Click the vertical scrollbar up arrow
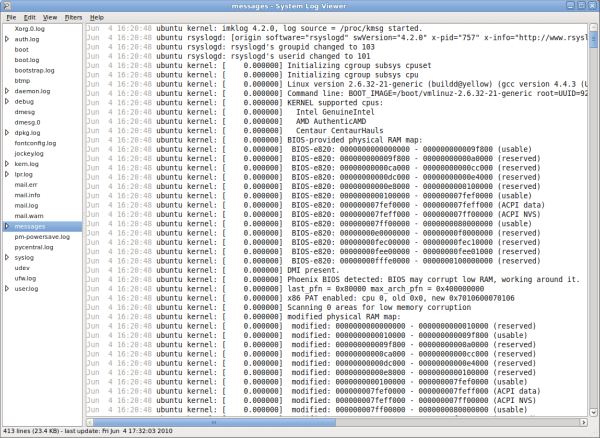This screenshot has width=600, height=438. click(x=593, y=28)
